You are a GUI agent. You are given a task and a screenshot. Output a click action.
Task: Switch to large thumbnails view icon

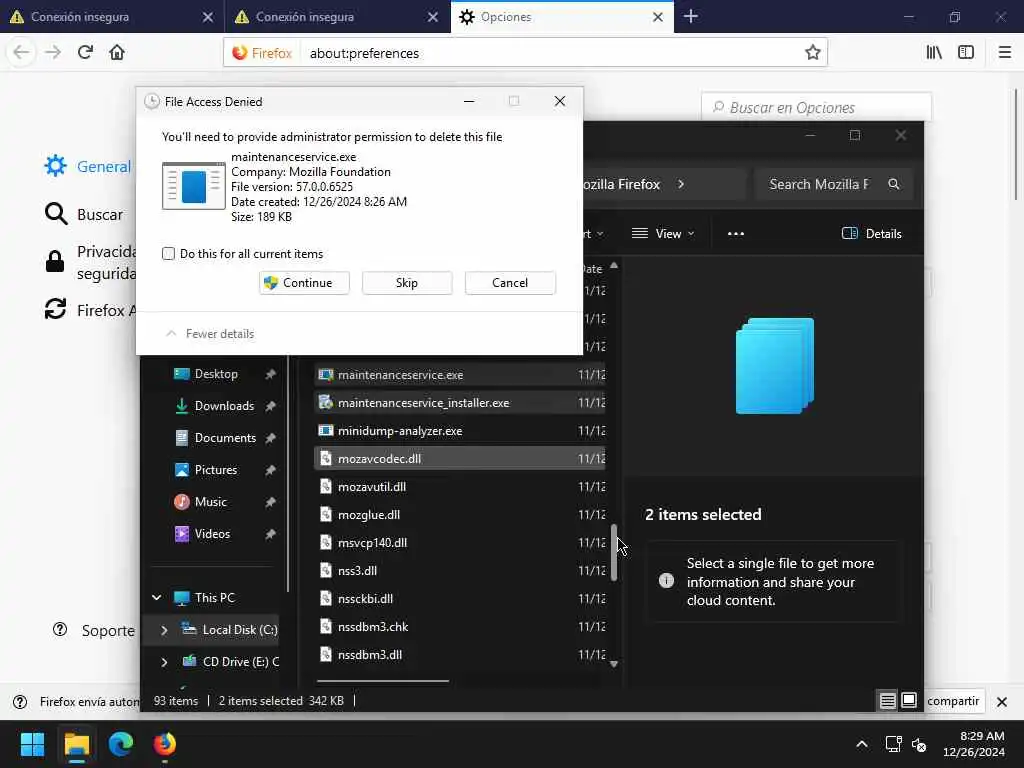click(908, 701)
